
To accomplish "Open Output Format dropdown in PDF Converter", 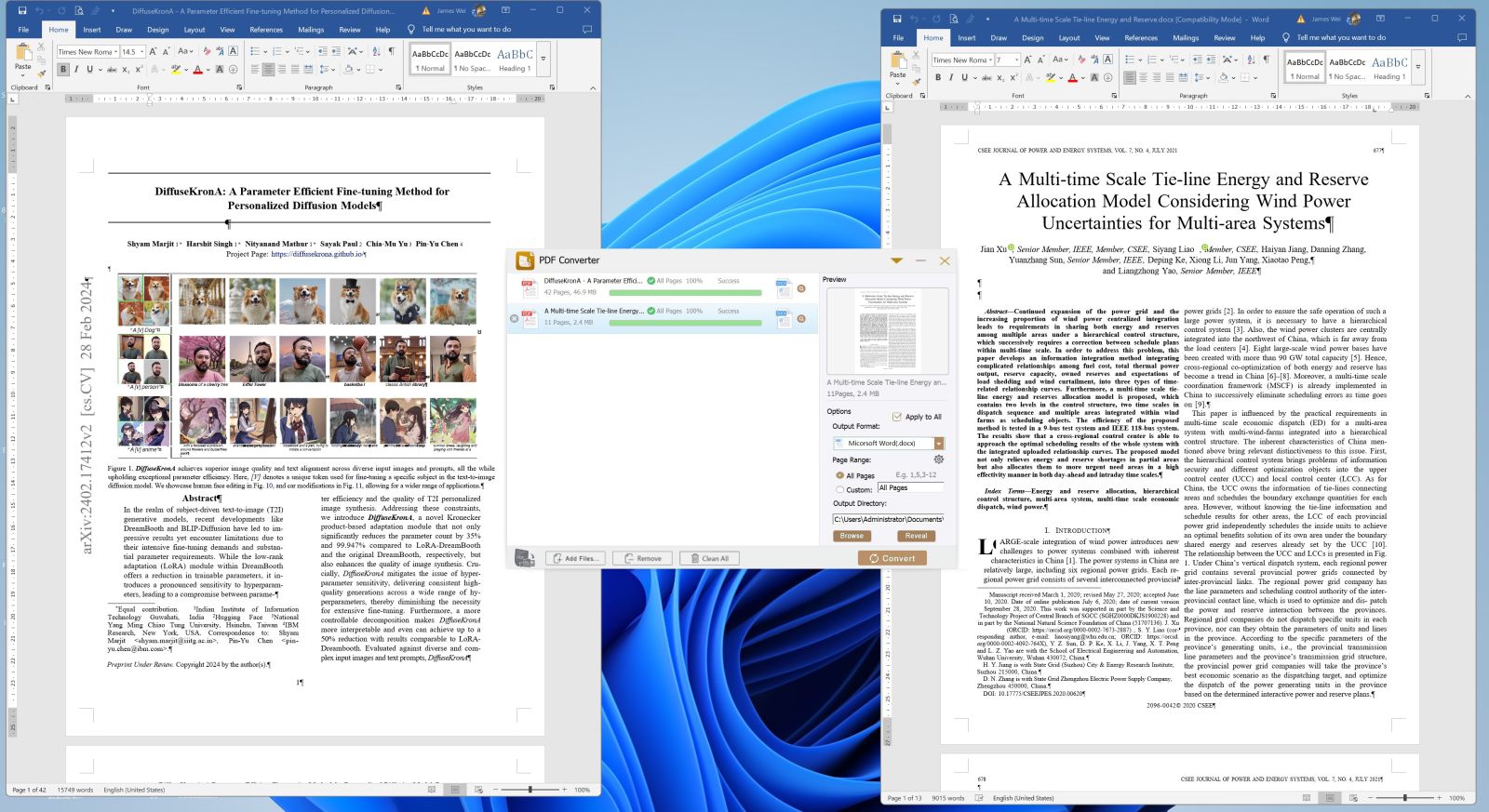I will [939, 444].
